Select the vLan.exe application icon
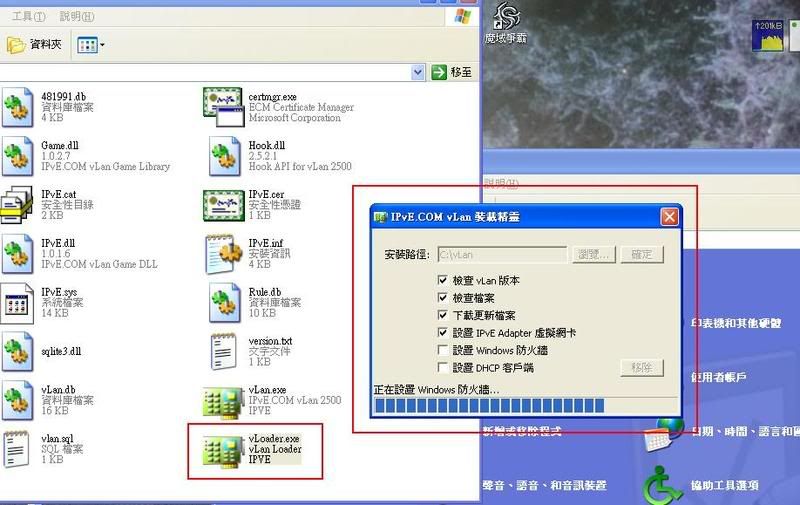The height and width of the screenshot is (505, 800). [x=223, y=402]
